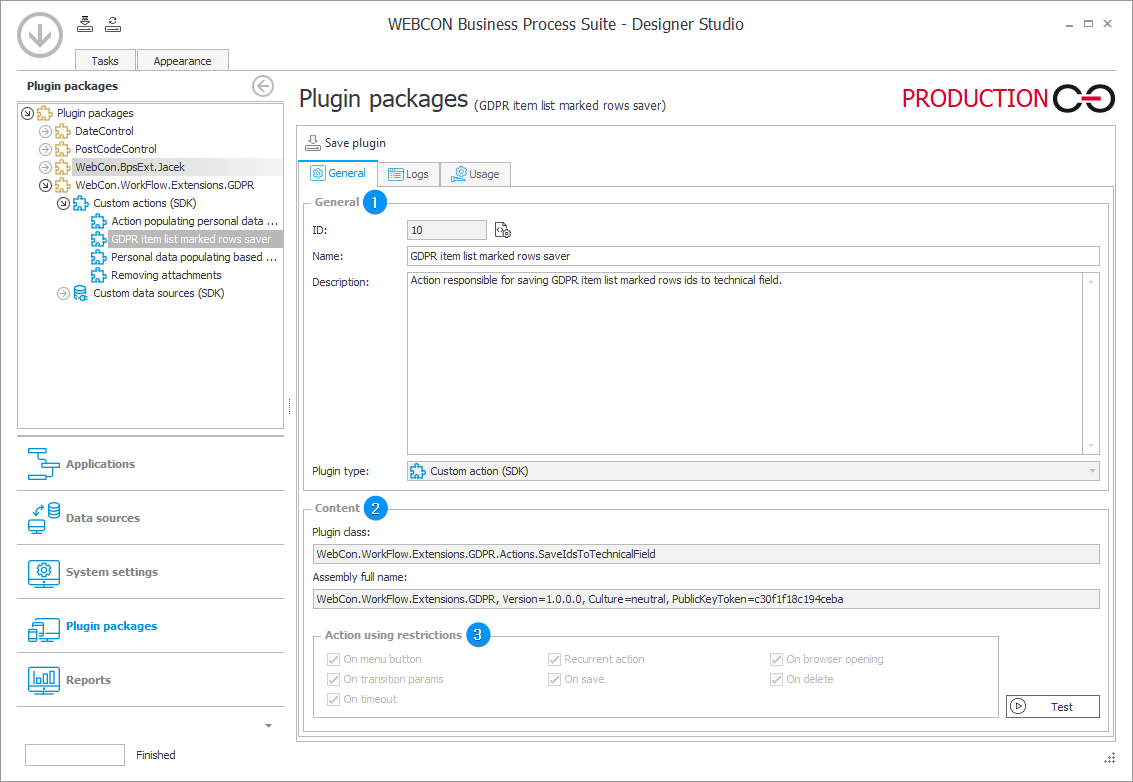Open the Plugin type dropdown
The width and height of the screenshot is (1133, 782).
[1092, 471]
